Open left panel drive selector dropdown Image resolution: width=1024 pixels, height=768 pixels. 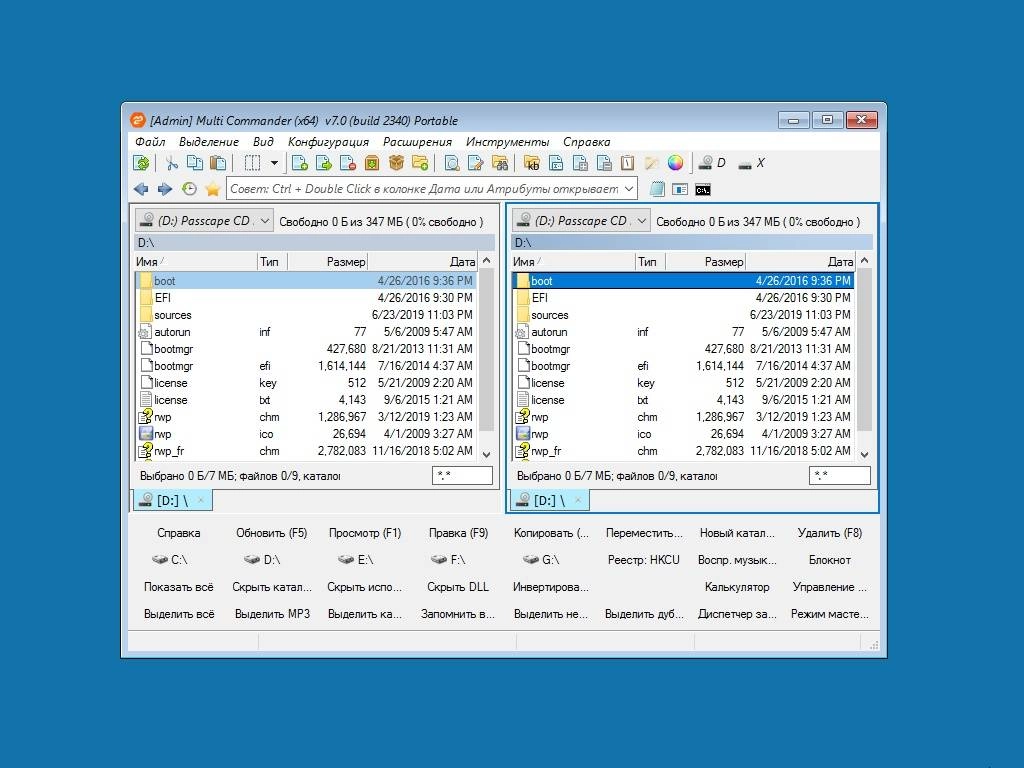tap(264, 221)
